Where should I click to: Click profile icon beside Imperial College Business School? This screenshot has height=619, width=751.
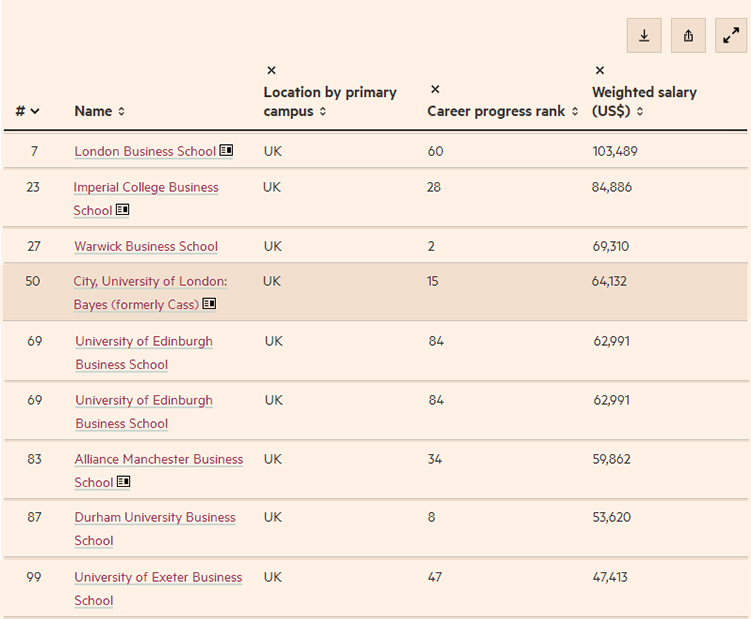pyautogui.click(x=123, y=210)
